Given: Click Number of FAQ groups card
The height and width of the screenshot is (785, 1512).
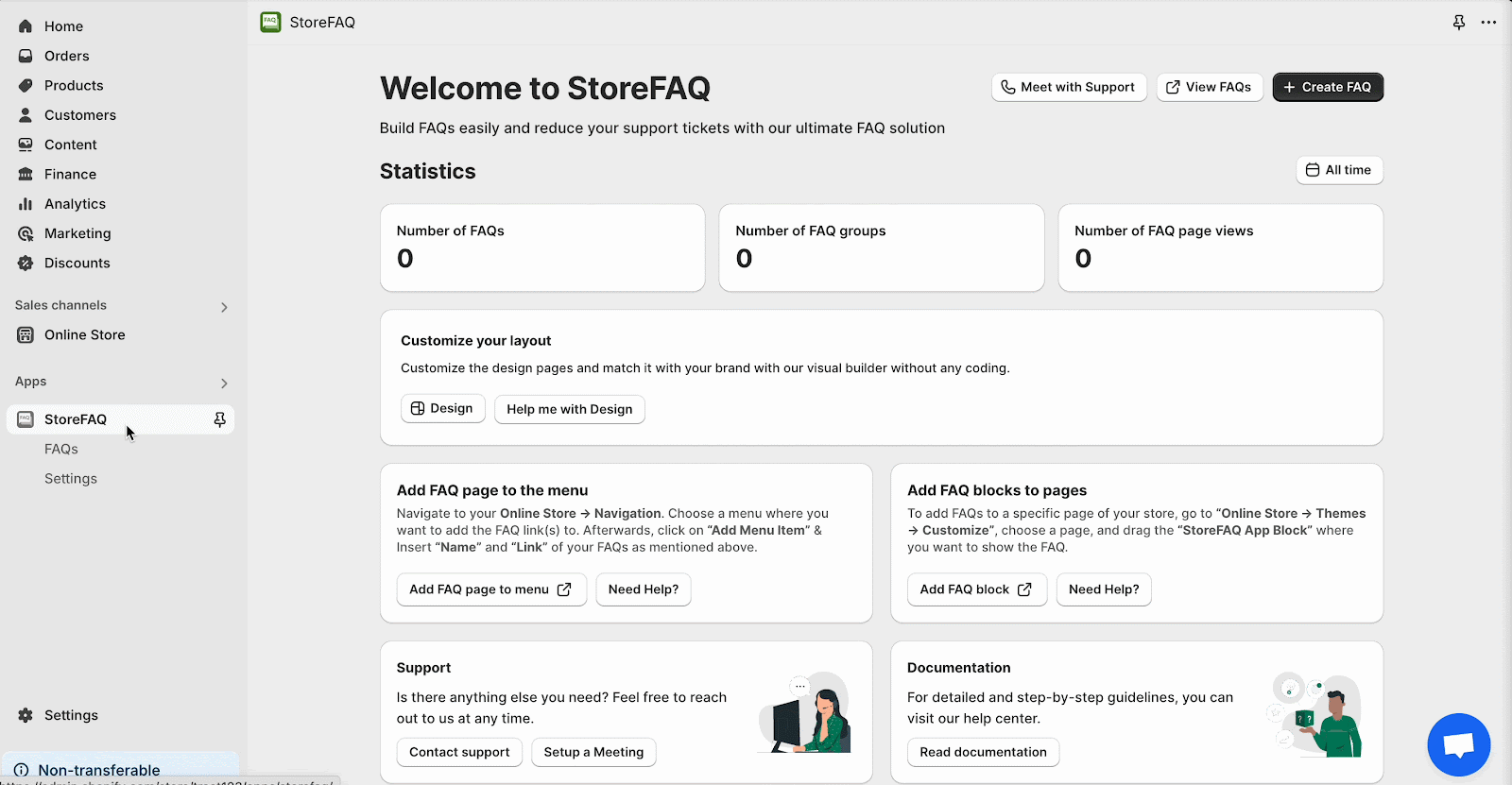Looking at the screenshot, I should click(882, 247).
